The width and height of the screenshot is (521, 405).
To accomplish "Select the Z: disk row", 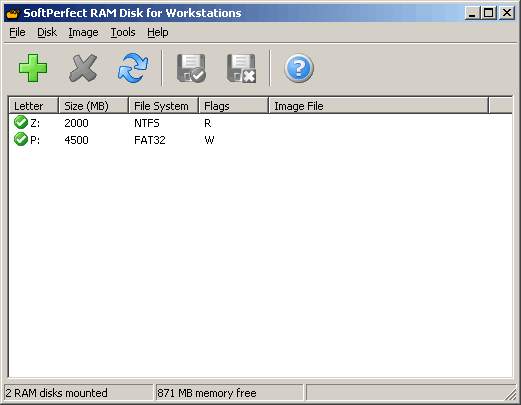I will 260,123.
